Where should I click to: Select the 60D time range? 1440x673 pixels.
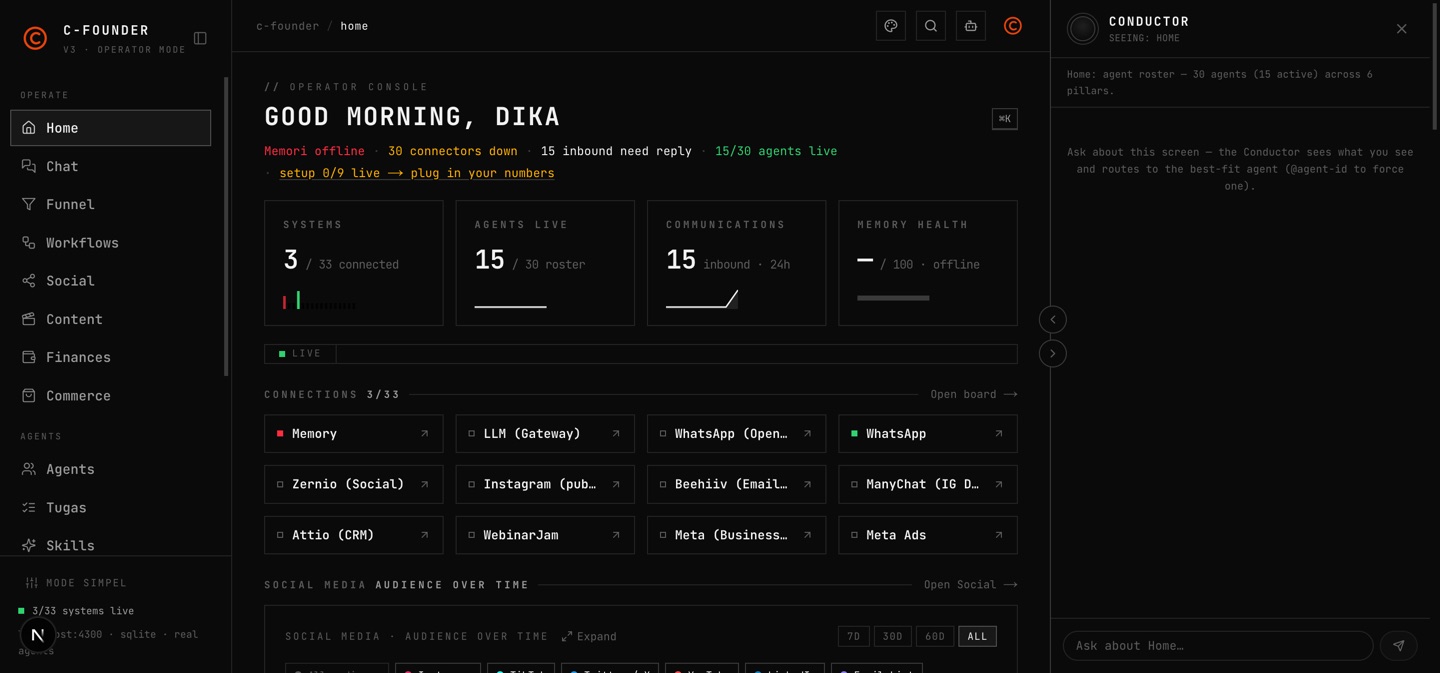click(935, 636)
